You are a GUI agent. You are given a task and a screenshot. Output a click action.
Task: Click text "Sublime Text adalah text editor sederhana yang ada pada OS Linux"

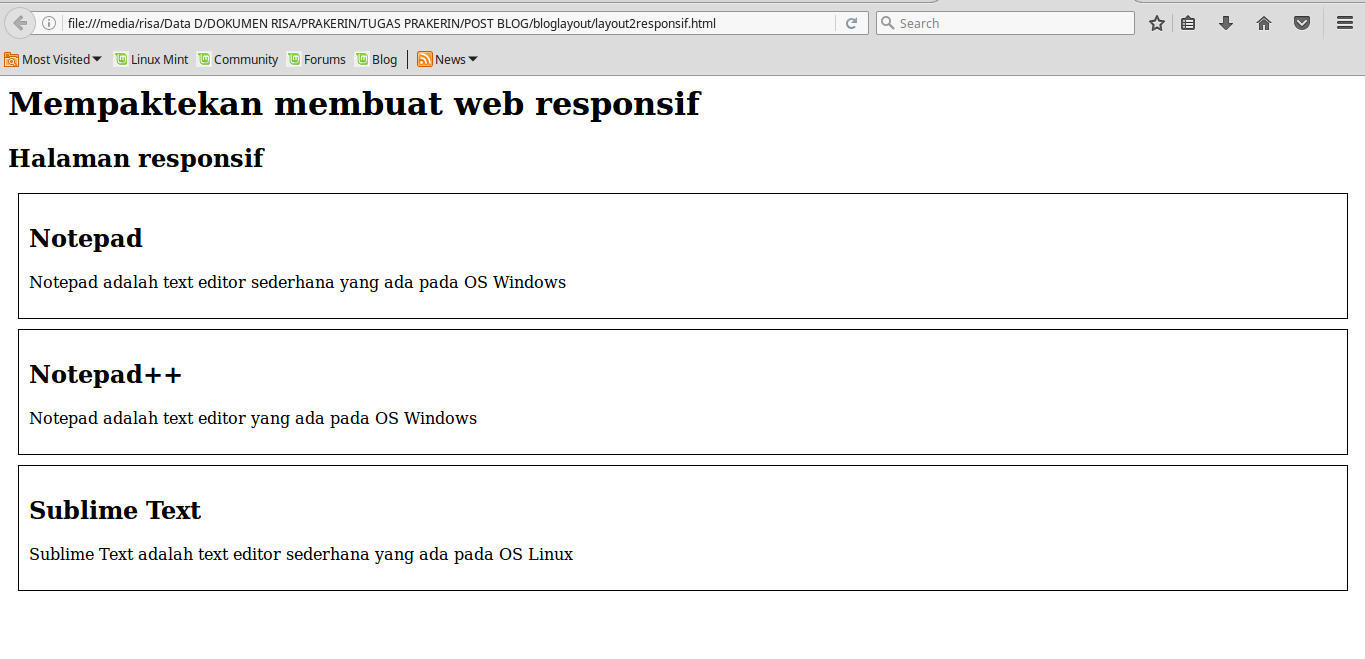click(x=301, y=554)
